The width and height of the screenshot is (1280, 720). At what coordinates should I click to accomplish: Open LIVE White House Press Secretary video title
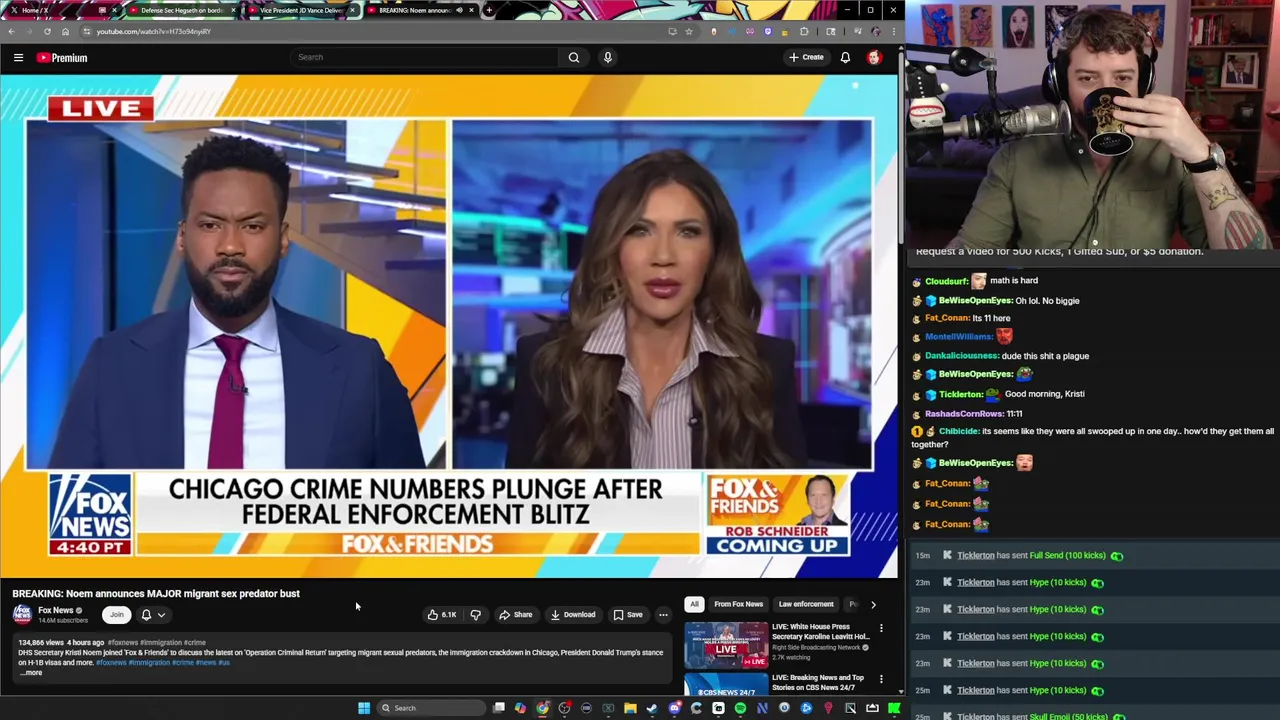[x=820, y=631]
